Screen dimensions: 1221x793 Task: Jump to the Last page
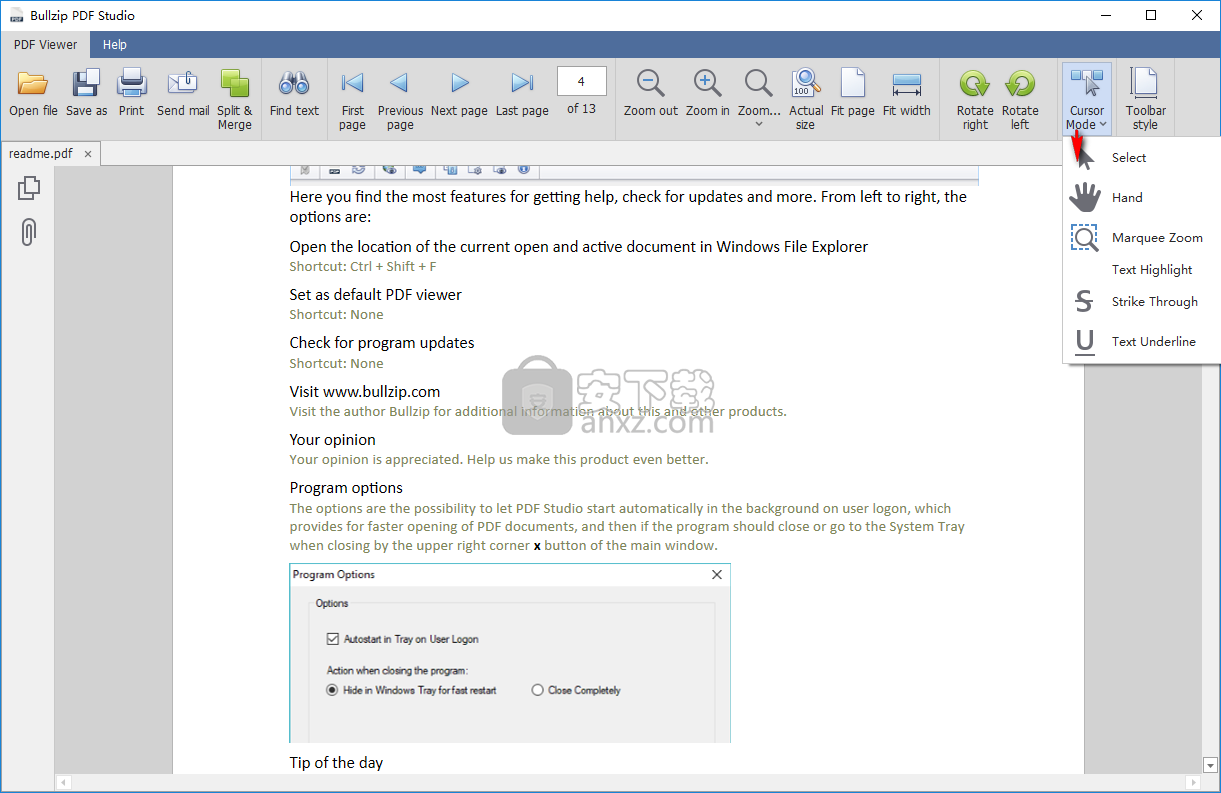522,92
